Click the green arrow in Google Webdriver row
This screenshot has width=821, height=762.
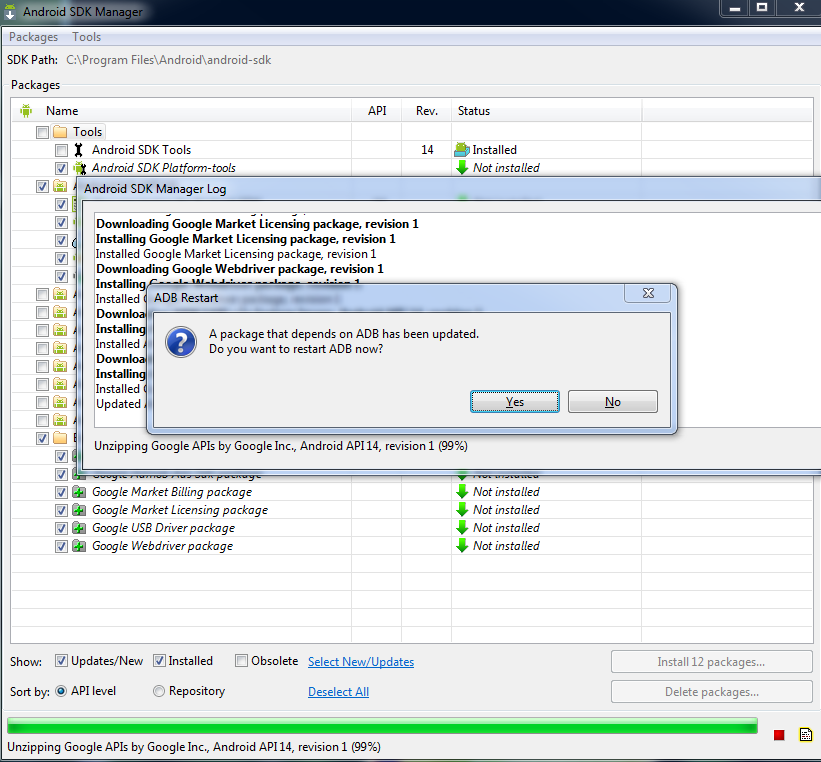tap(462, 546)
